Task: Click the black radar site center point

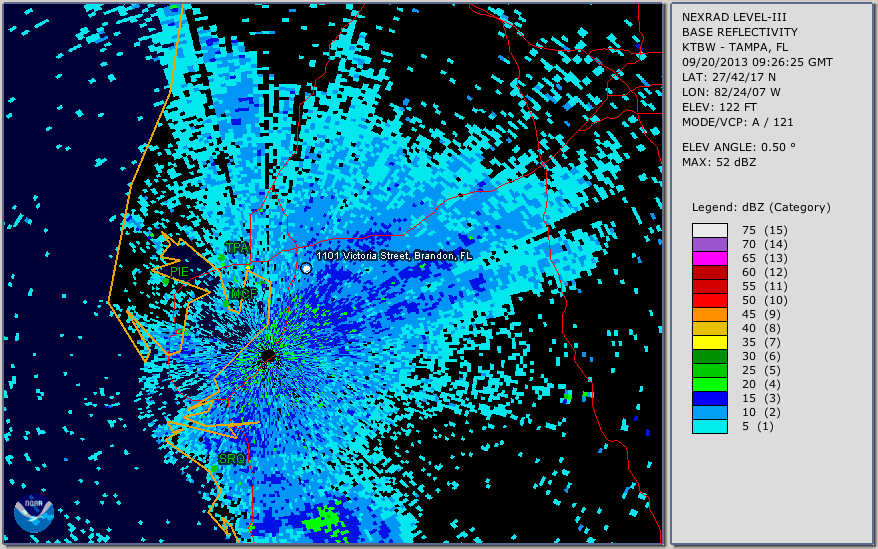Action: 268,356
